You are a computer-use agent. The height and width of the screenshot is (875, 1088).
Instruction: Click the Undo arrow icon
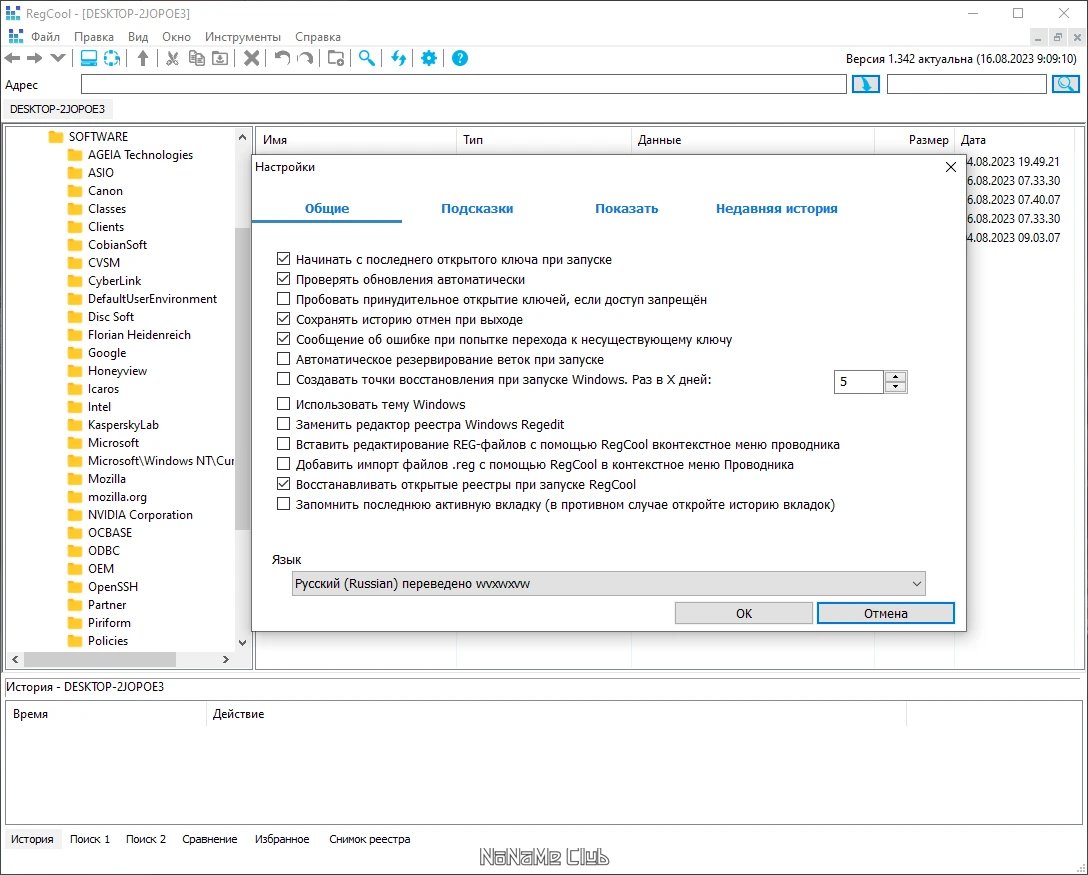[x=282, y=58]
